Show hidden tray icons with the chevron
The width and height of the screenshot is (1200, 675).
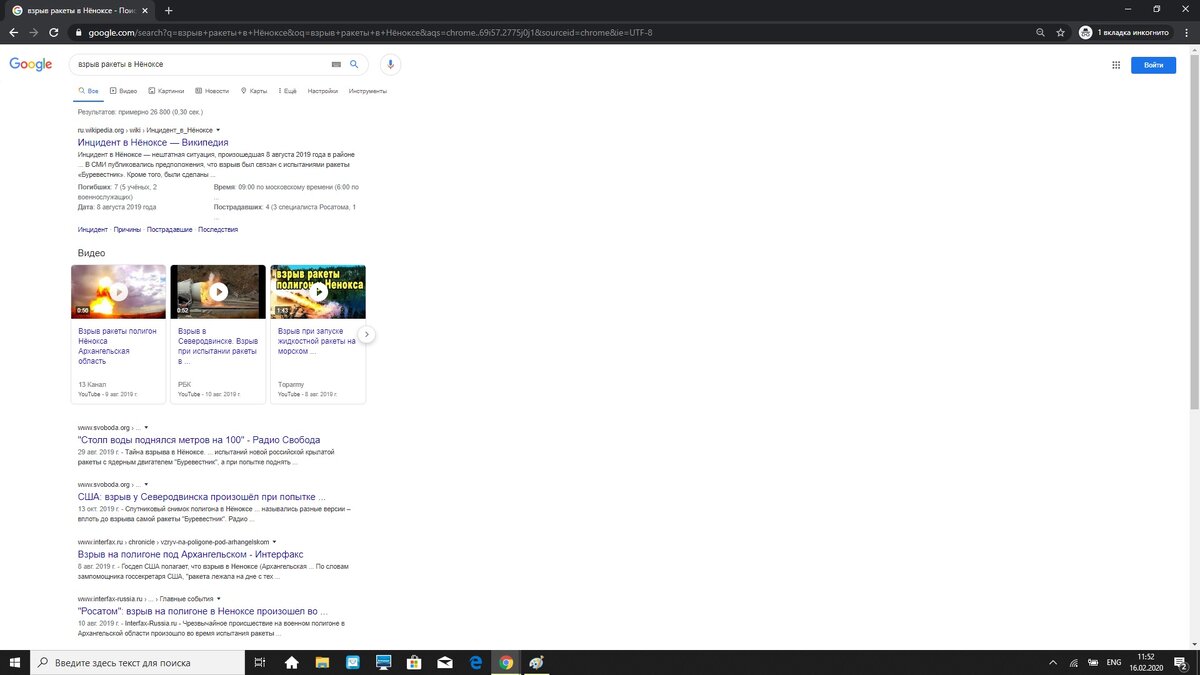(x=1053, y=662)
